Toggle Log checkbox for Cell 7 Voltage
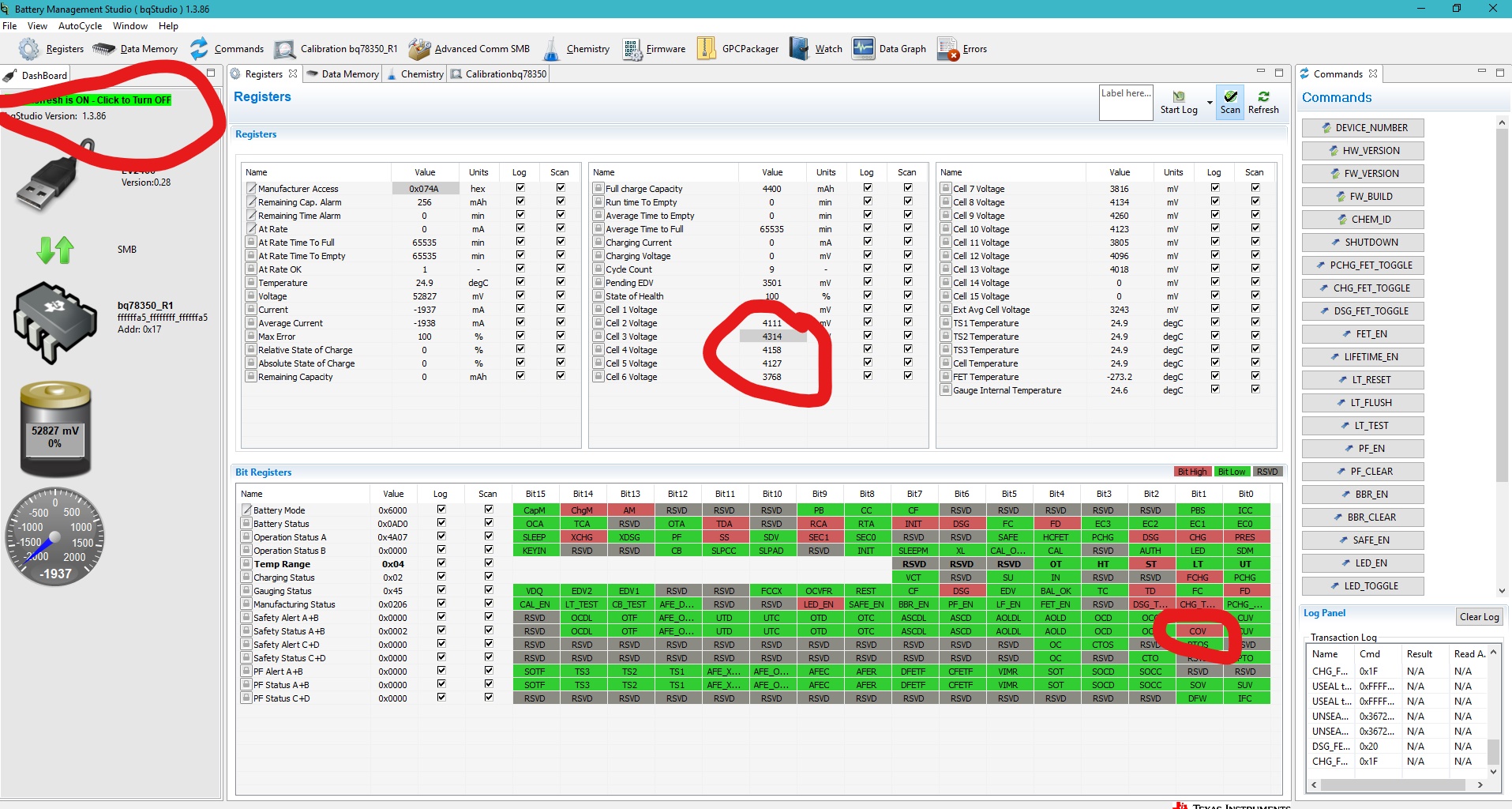 [x=1214, y=188]
